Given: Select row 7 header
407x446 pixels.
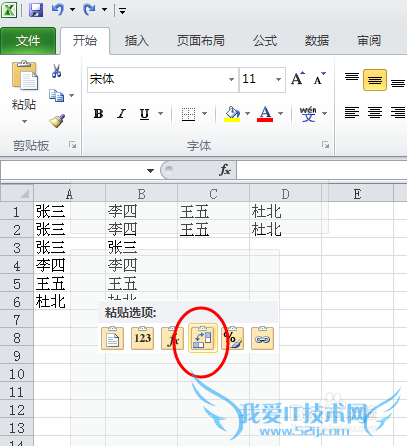Looking at the screenshot, I should click(17, 320).
